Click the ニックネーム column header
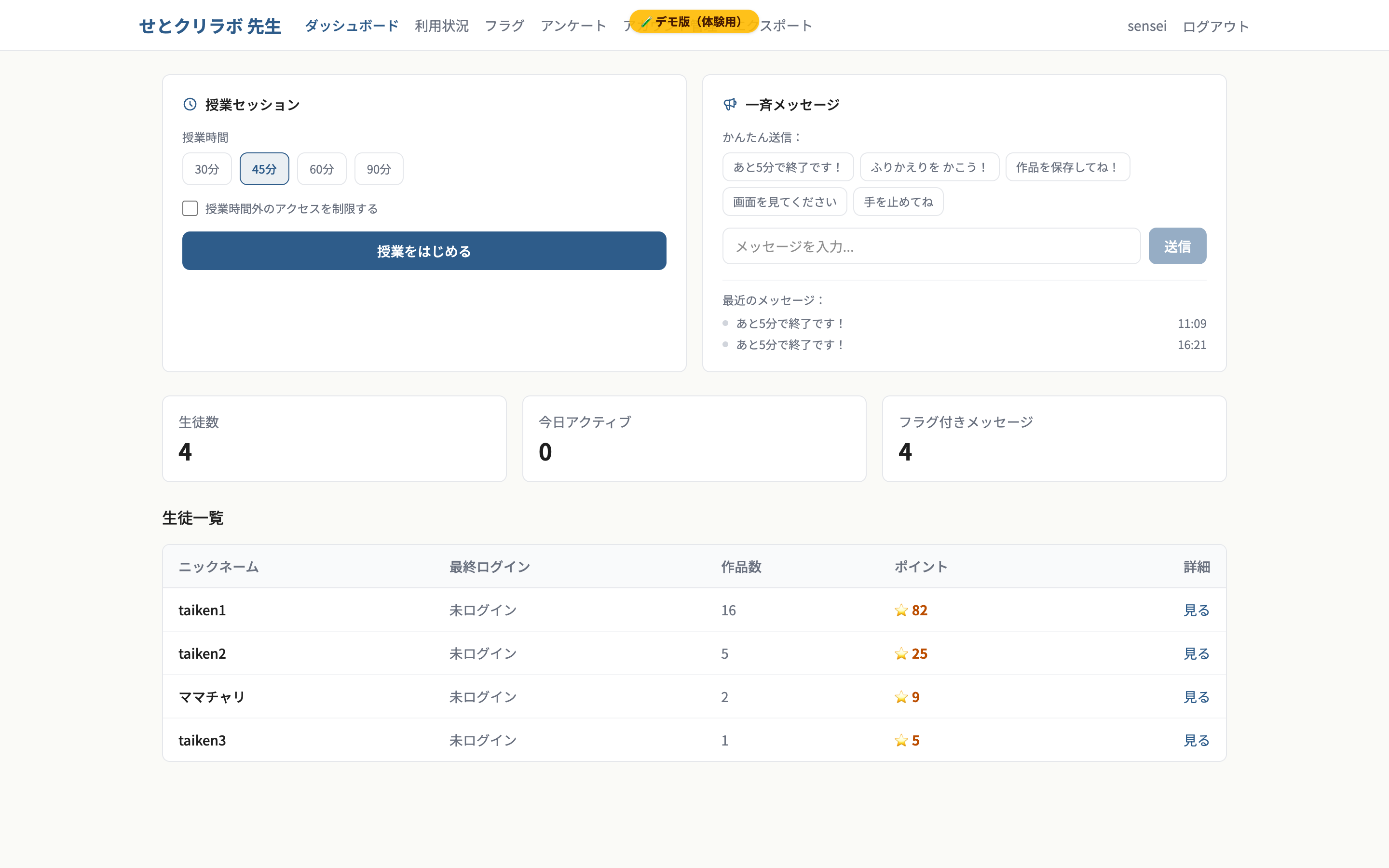Viewport: 1389px width, 868px height. click(218, 567)
